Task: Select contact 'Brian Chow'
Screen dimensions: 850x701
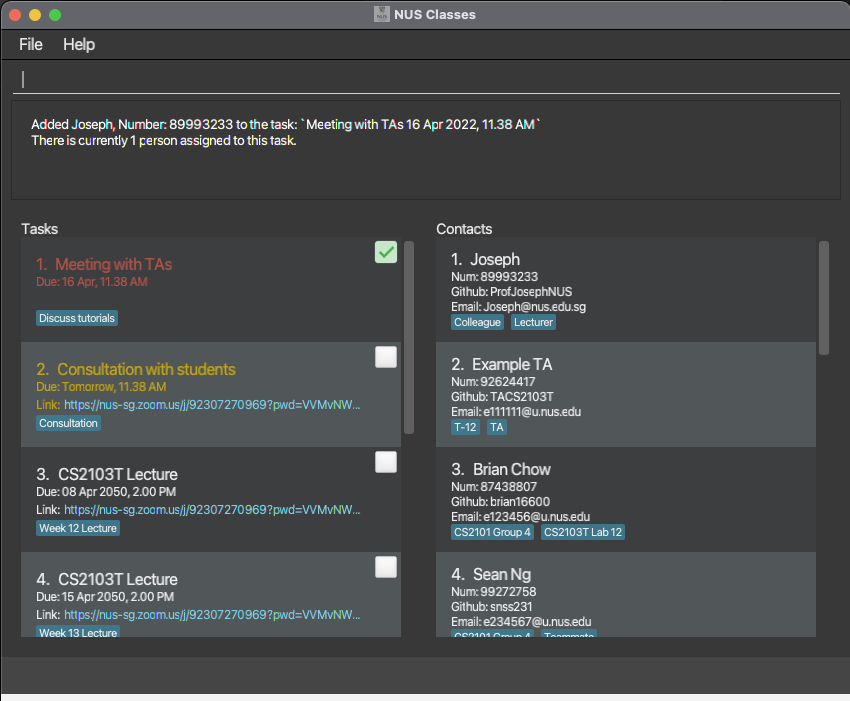Action: 626,500
